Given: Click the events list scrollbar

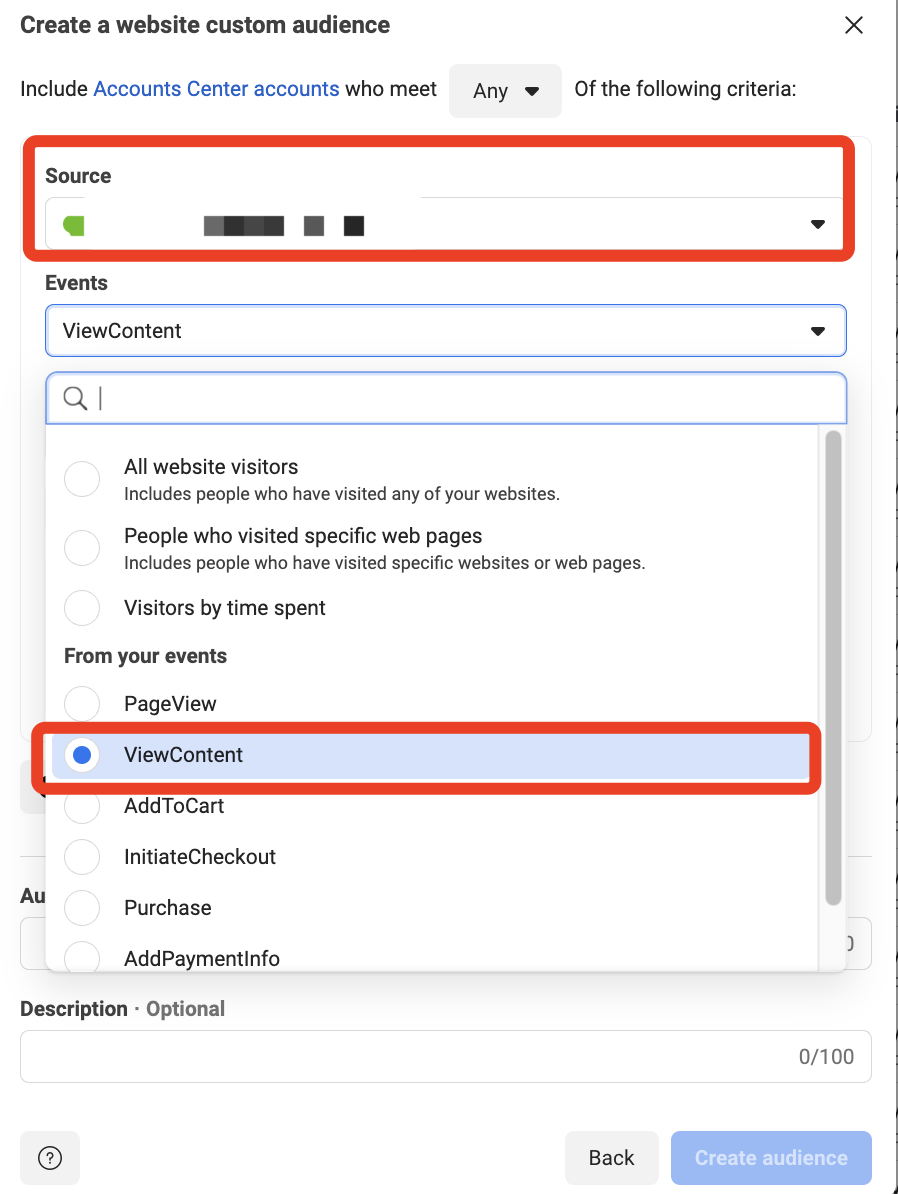Looking at the screenshot, I should [x=832, y=668].
